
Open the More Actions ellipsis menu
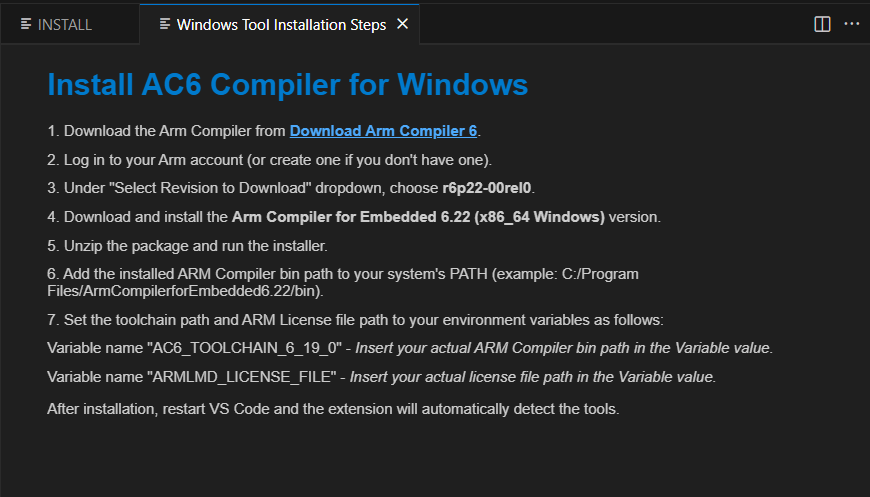852,24
